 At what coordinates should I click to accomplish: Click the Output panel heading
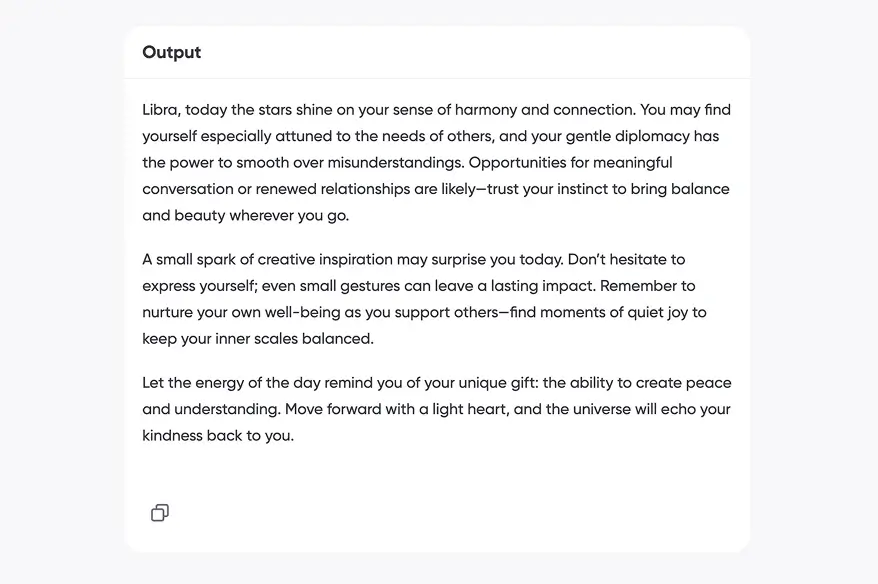click(172, 53)
